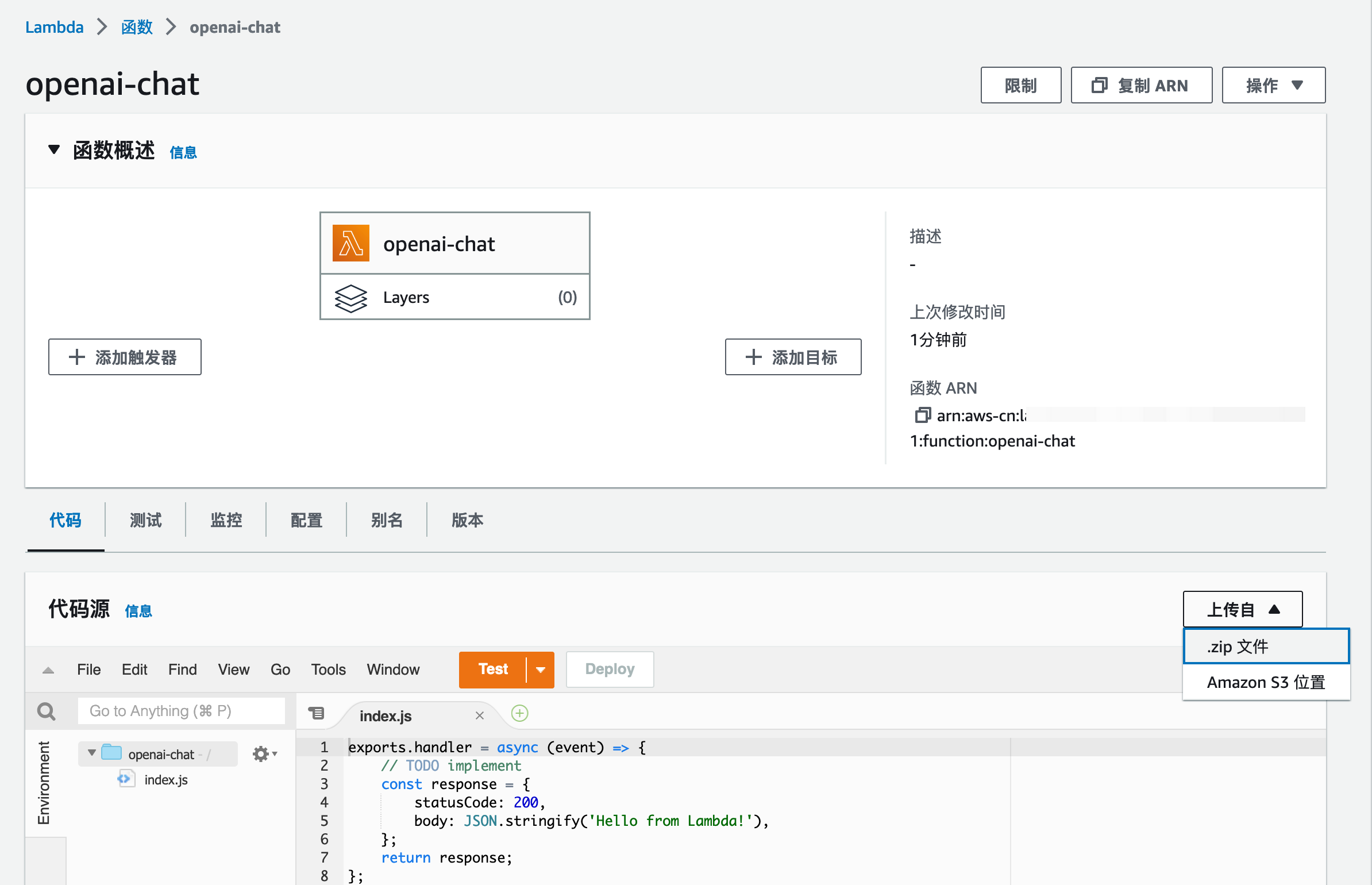Switch to the 监控 tab
1372x885 pixels.
pos(226,520)
